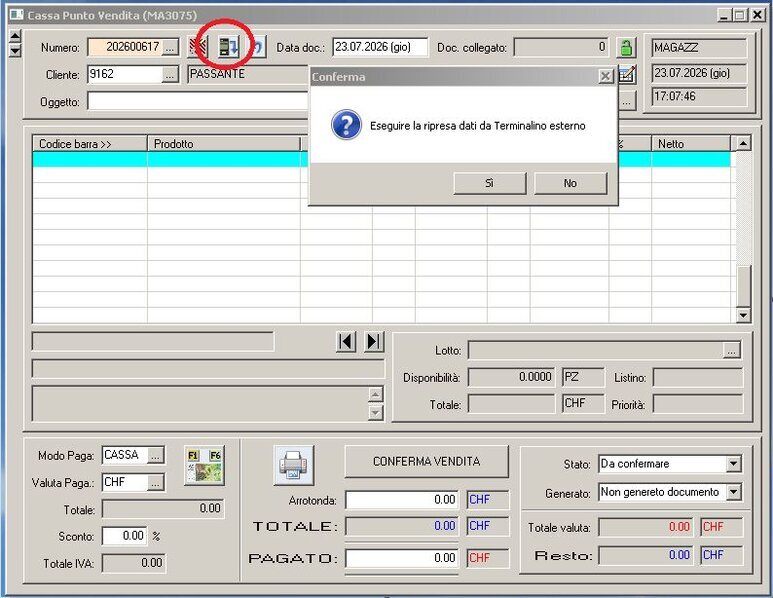The width and height of the screenshot is (773, 598).
Task: Open the Modo Paga lookup ellipsis
Action: click(155, 456)
